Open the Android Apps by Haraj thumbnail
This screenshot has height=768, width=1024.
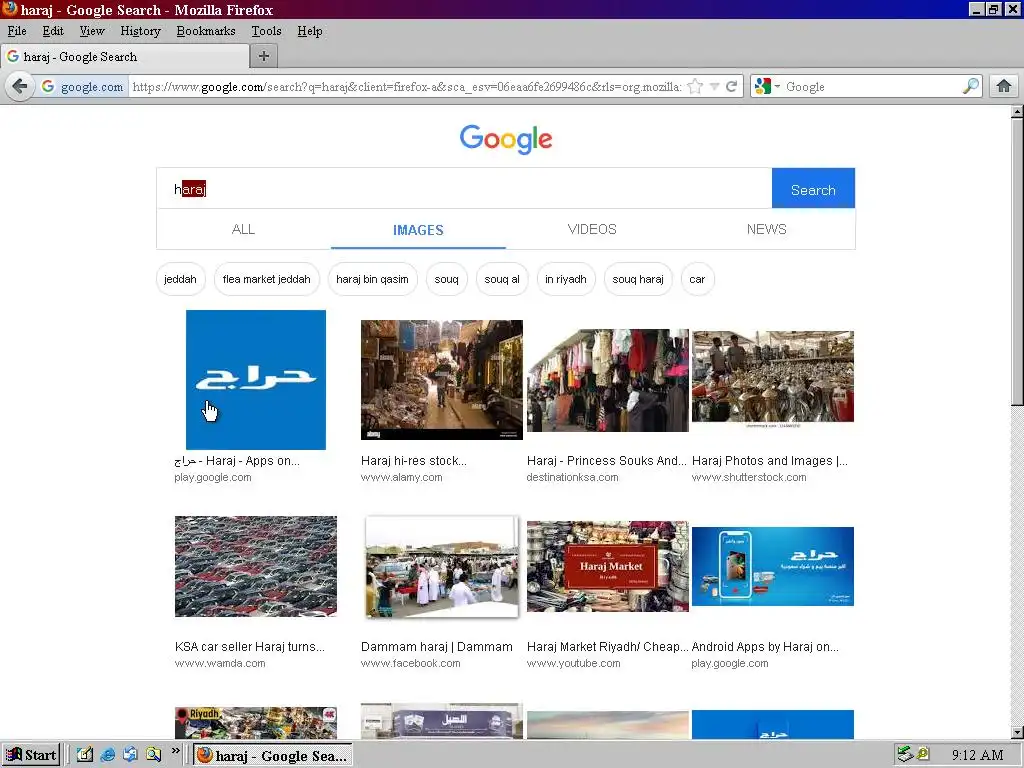(773, 566)
